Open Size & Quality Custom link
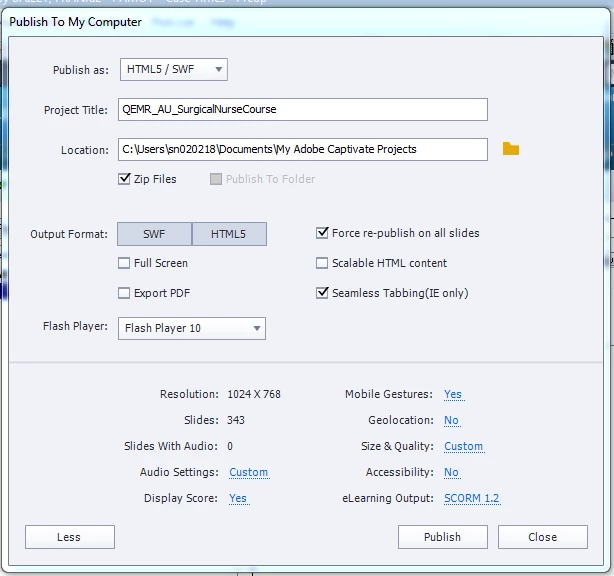This screenshot has width=614, height=576. pyautogui.click(x=464, y=446)
